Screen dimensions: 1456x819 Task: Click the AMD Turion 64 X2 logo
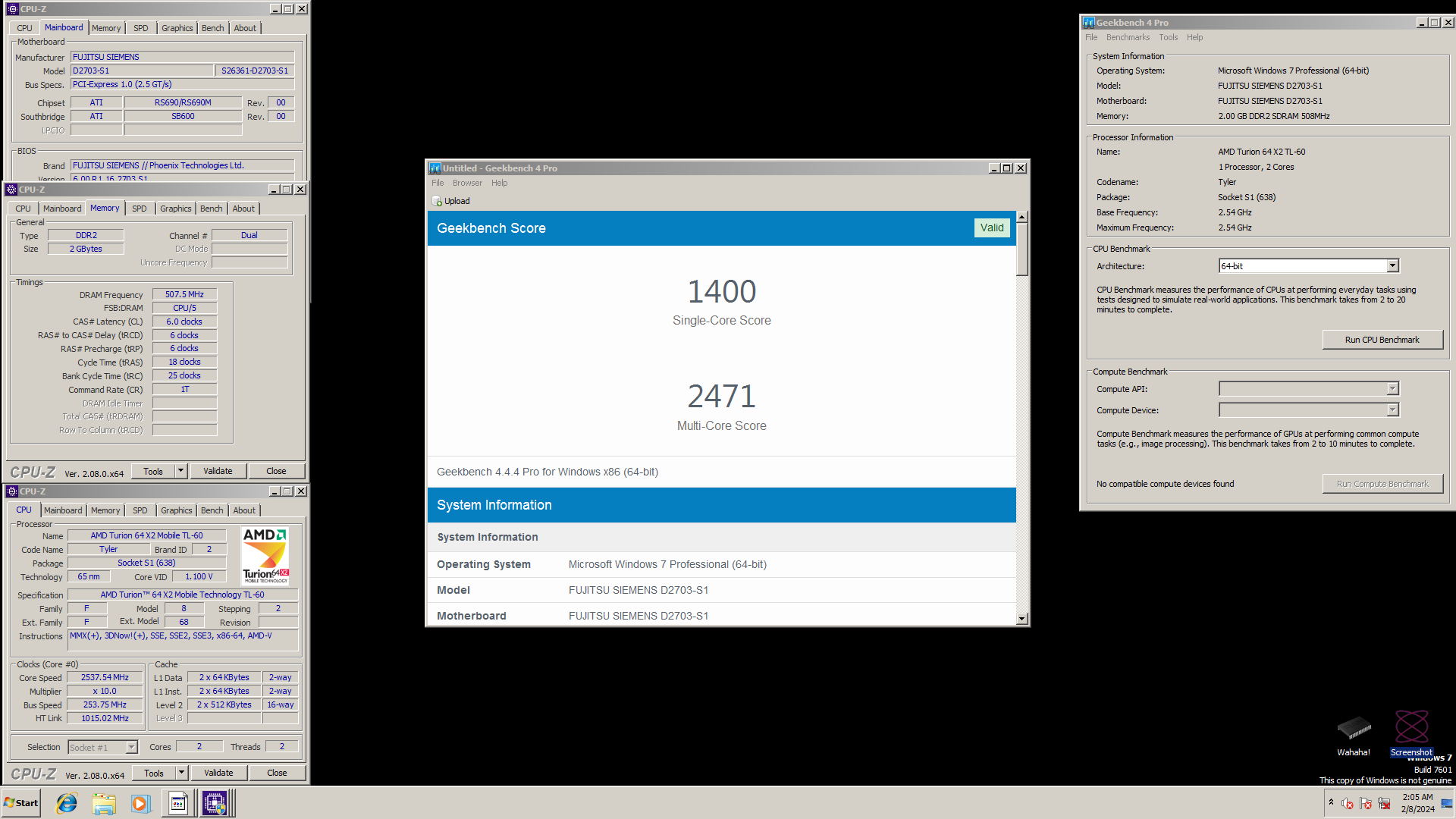point(265,556)
